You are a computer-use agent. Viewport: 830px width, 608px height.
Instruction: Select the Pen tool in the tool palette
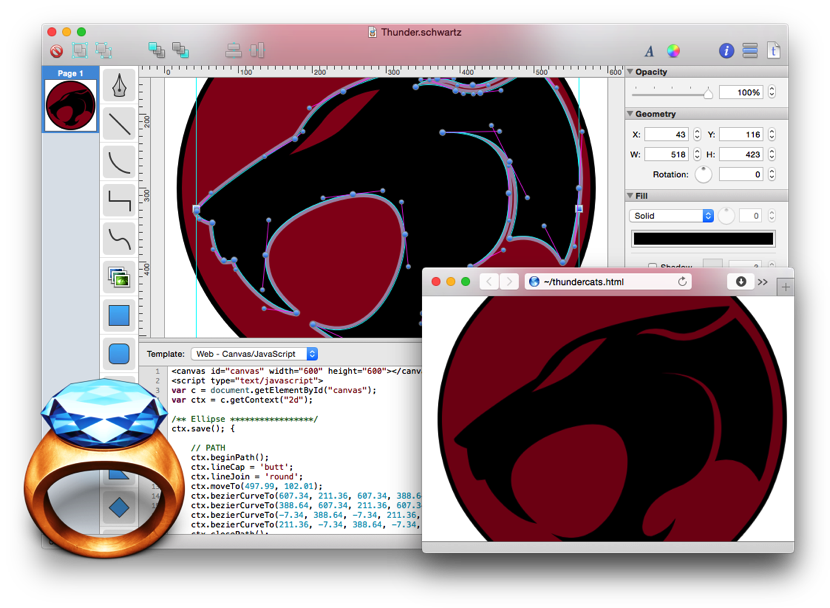pos(119,86)
